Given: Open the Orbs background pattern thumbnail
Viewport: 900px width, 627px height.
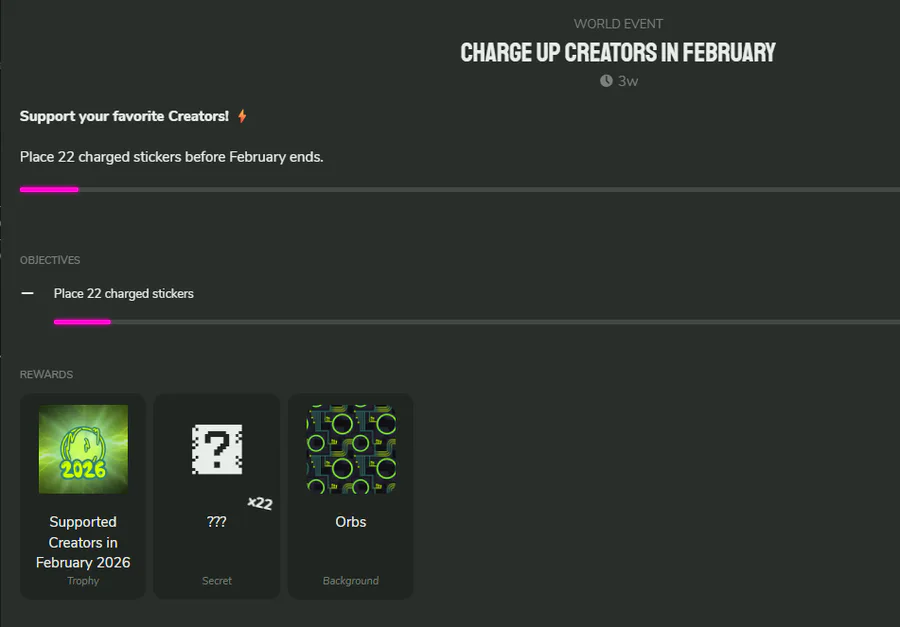Looking at the screenshot, I should [x=351, y=449].
